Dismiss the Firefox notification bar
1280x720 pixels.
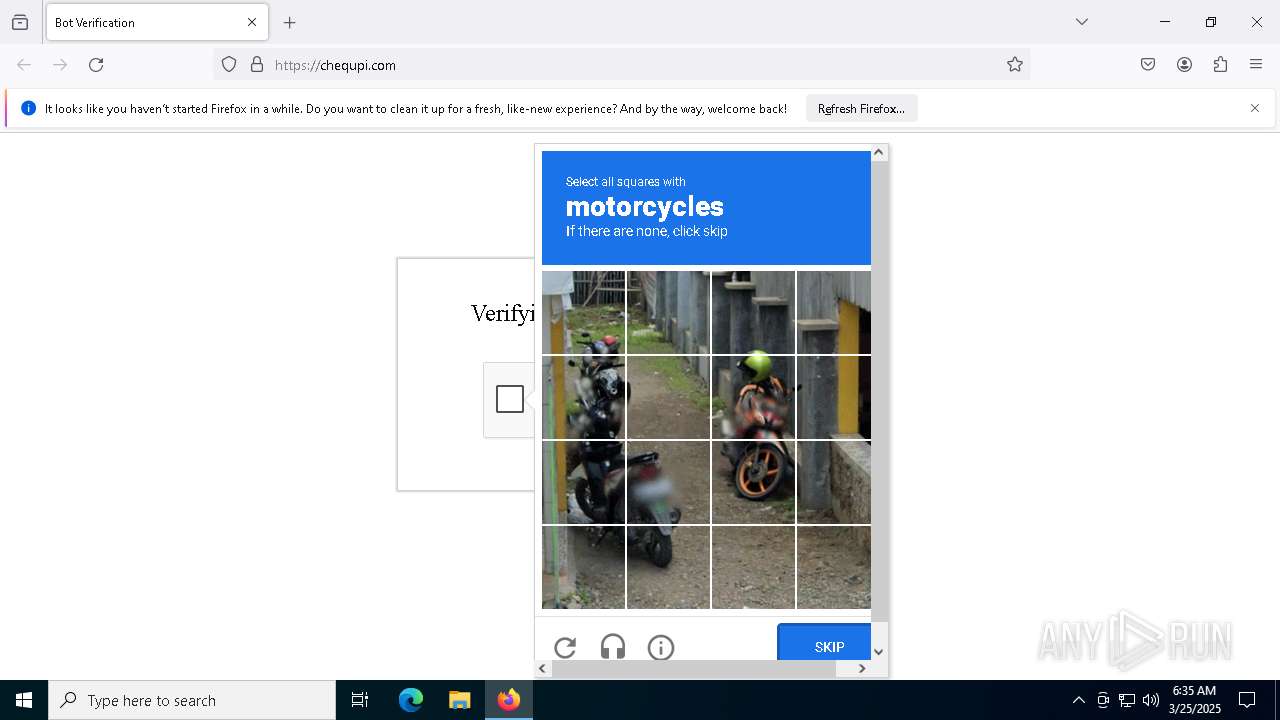pyautogui.click(x=1255, y=108)
